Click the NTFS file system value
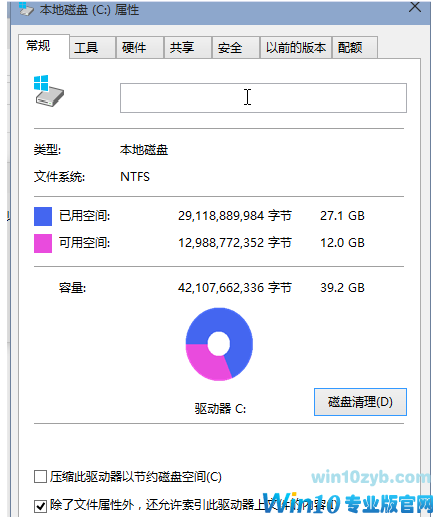 pos(135,177)
